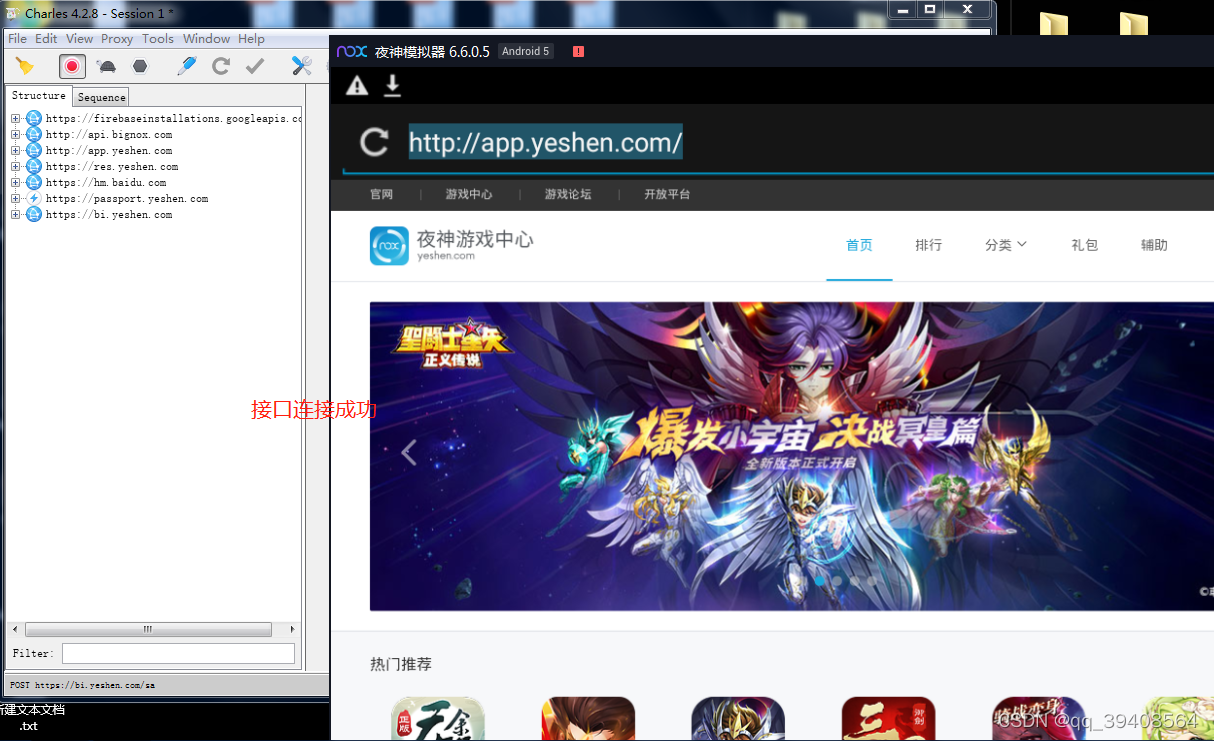
Task: Click the Nox logo in emulator title bar
Action: tap(351, 51)
